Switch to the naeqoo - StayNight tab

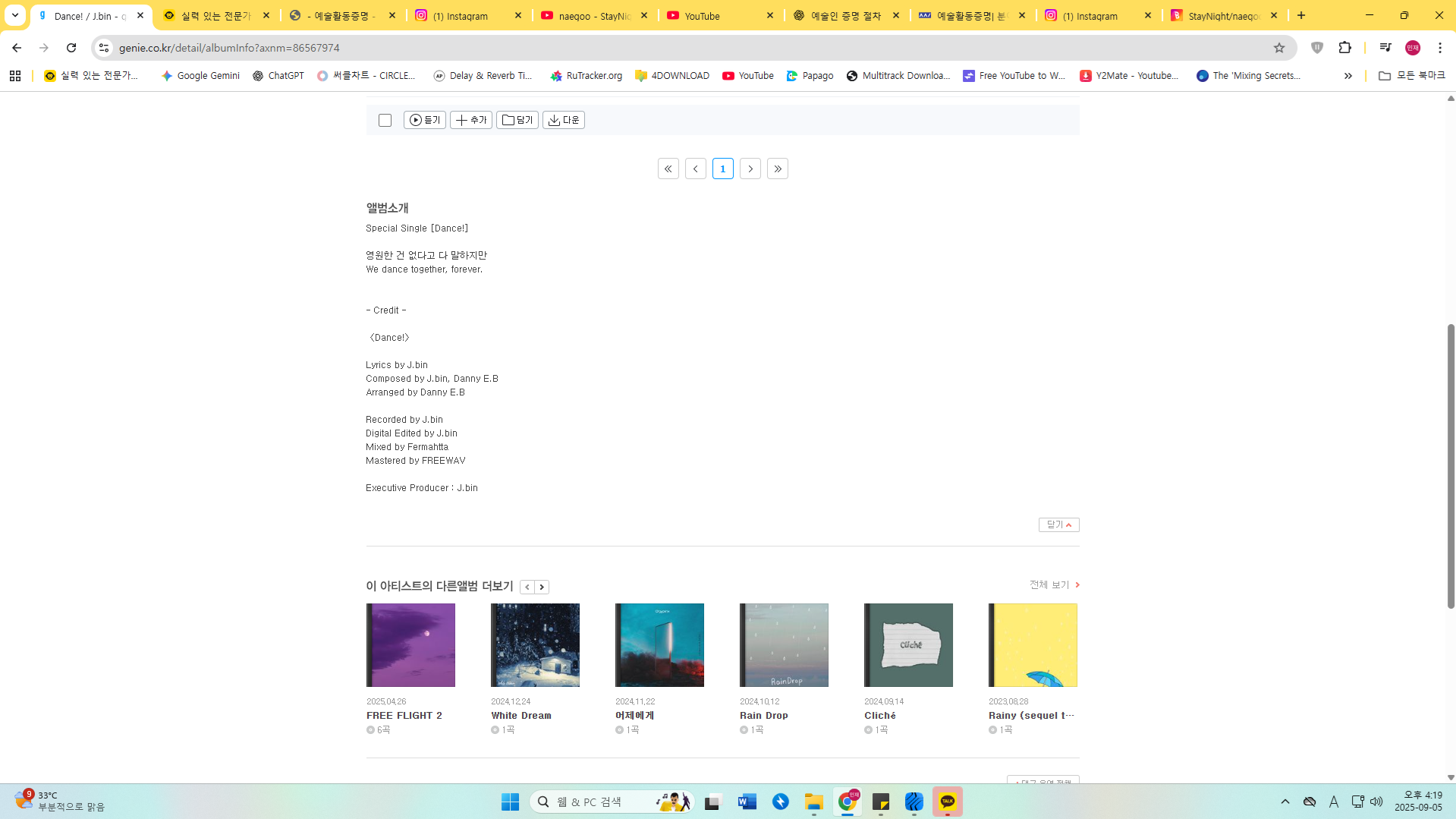pos(594,16)
